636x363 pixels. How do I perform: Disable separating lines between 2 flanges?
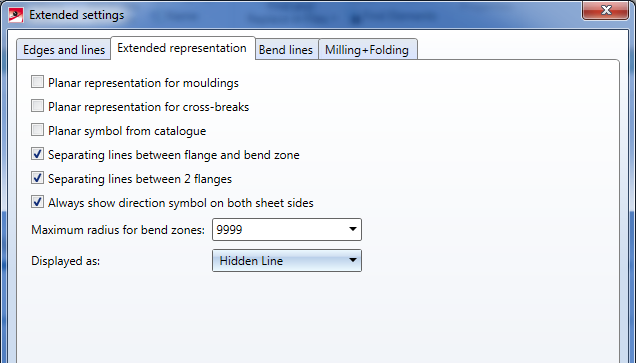coord(37,178)
